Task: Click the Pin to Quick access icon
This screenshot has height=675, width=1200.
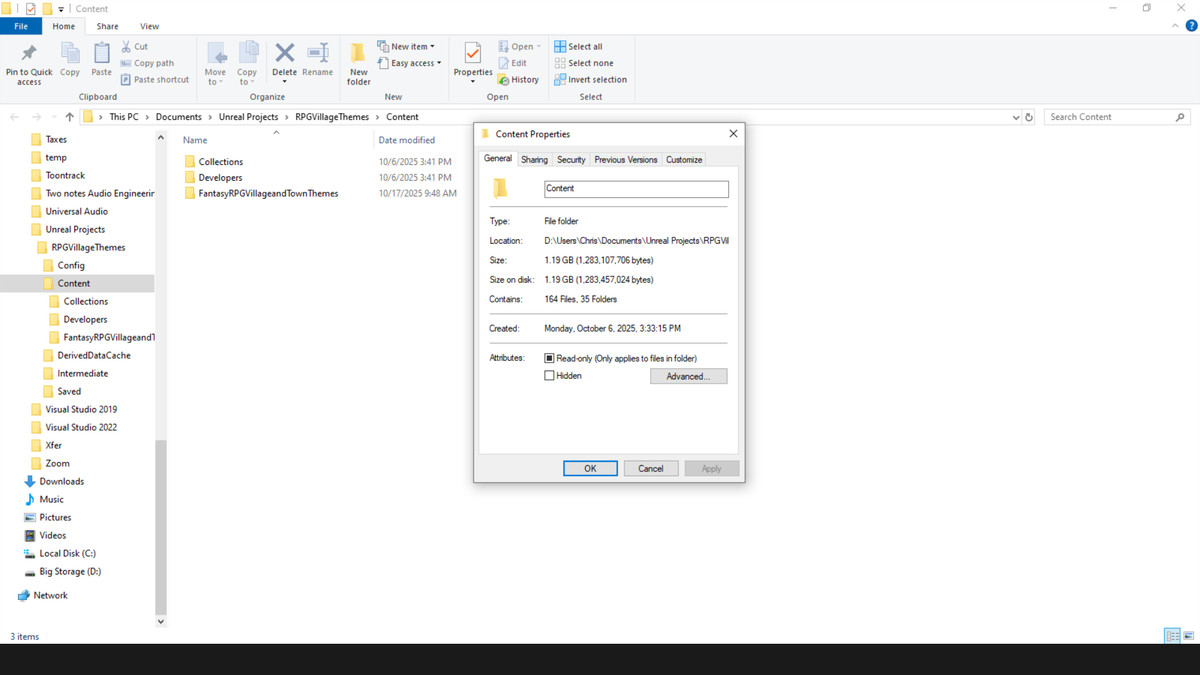Action: (28, 60)
